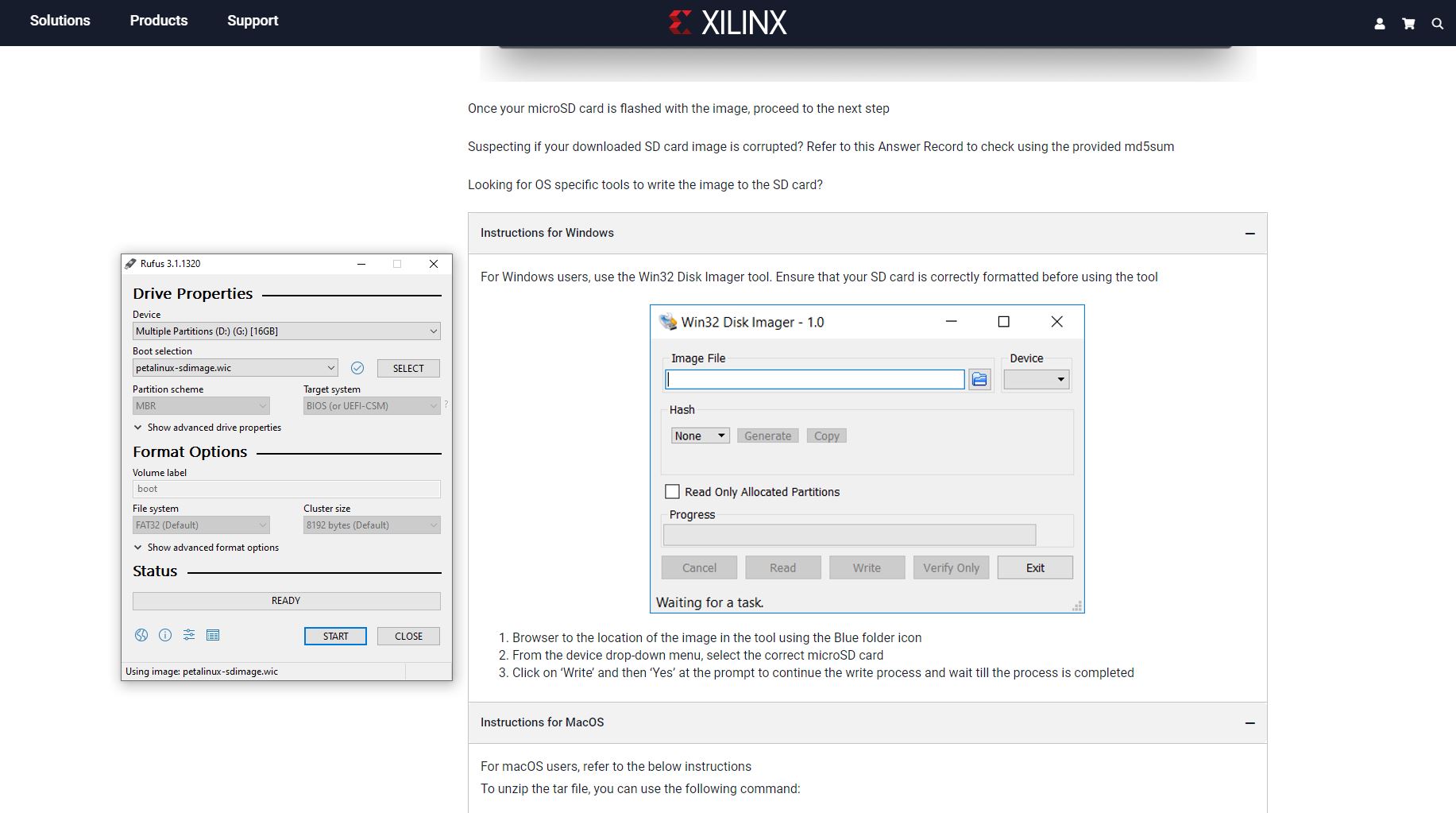Open the shopping cart icon

[1408, 24]
